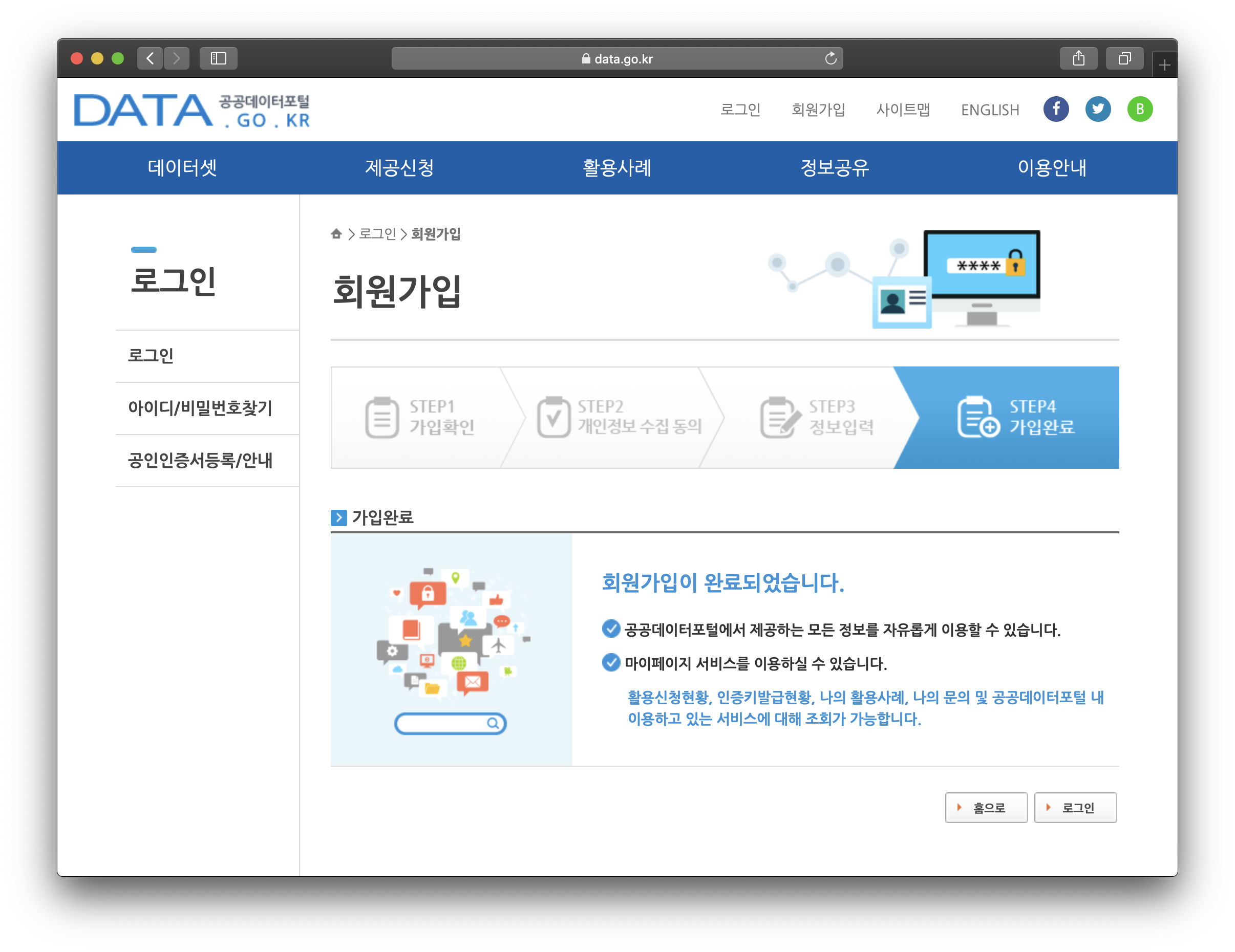Open 공인인증서등록/안내 sidebar link
The width and height of the screenshot is (1235, 952).
[200, 460]
